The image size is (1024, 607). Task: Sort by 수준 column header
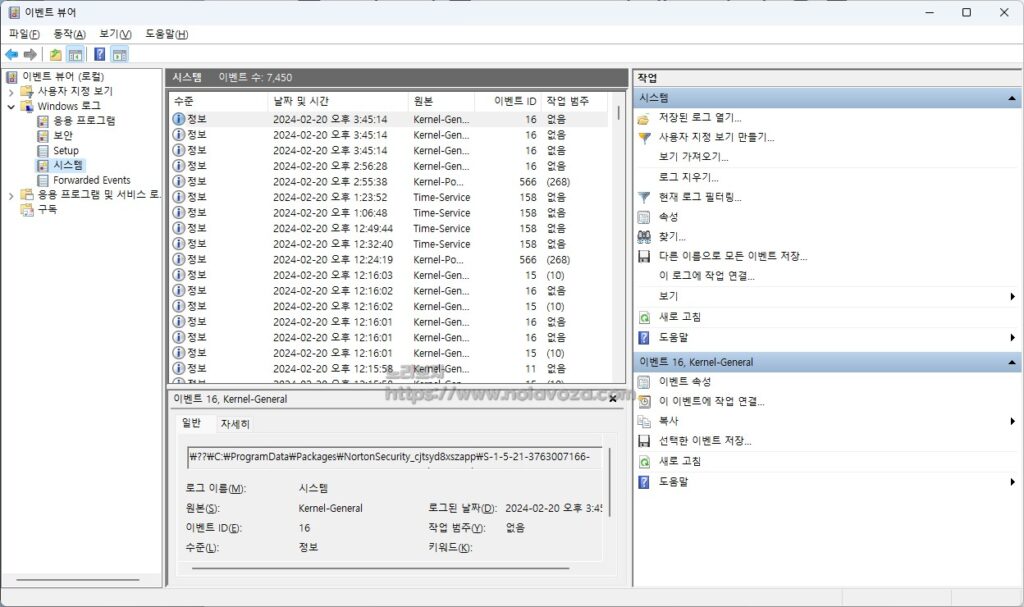click(219, 101)
